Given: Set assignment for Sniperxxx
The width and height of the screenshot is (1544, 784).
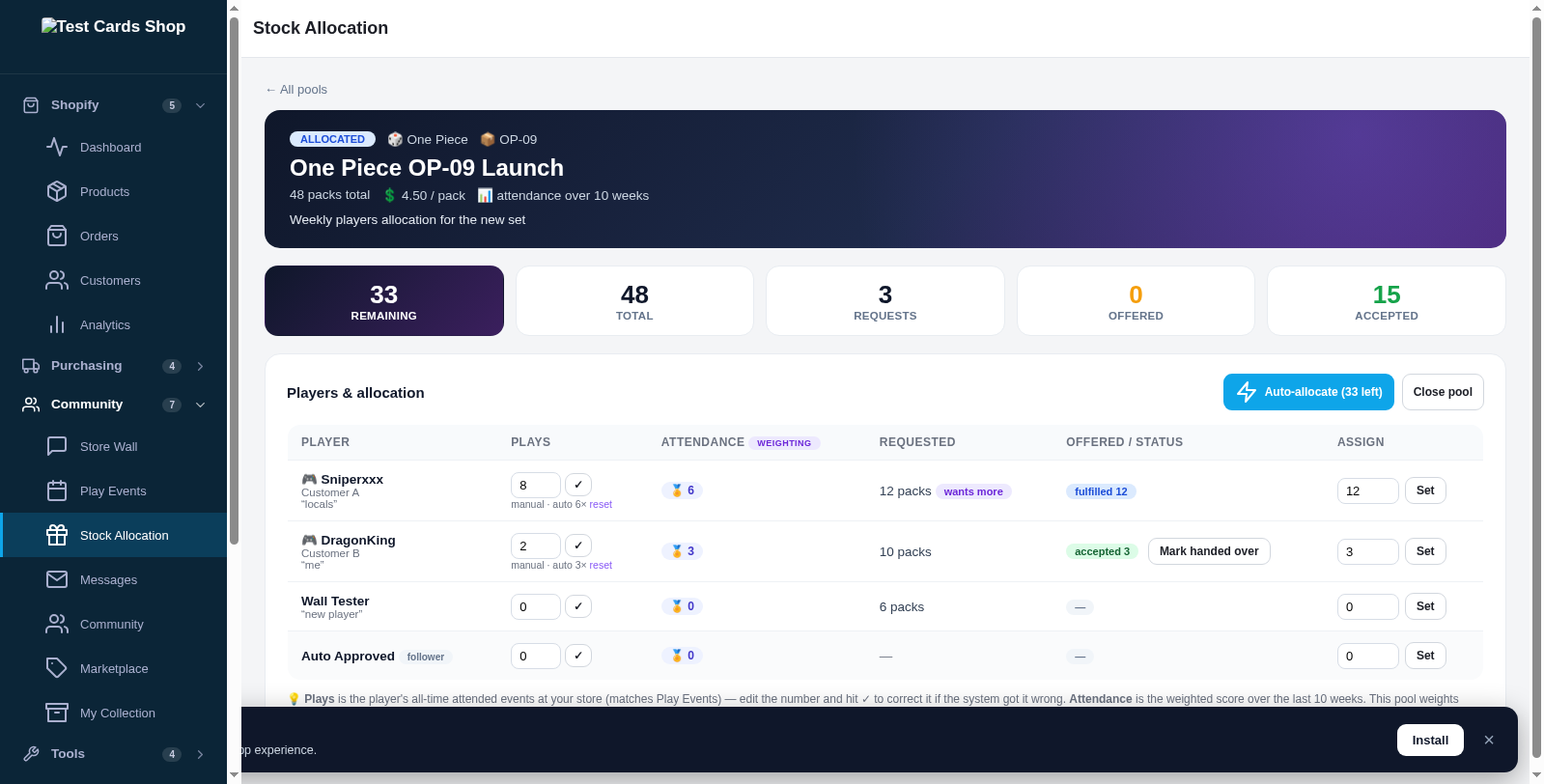Looking at the screenshot, I should click(x=1425, y=490).
